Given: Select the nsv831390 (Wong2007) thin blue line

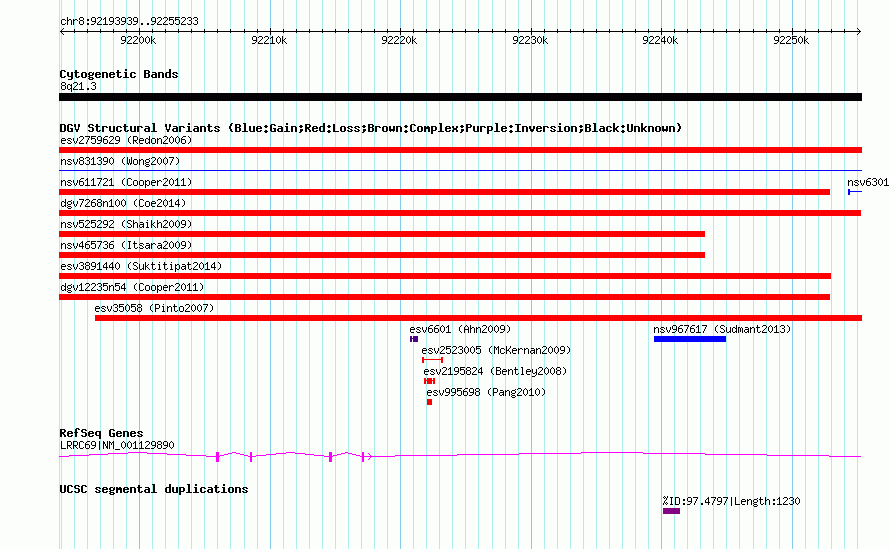Looking at the screenshot, I should [x=460, y=170].
